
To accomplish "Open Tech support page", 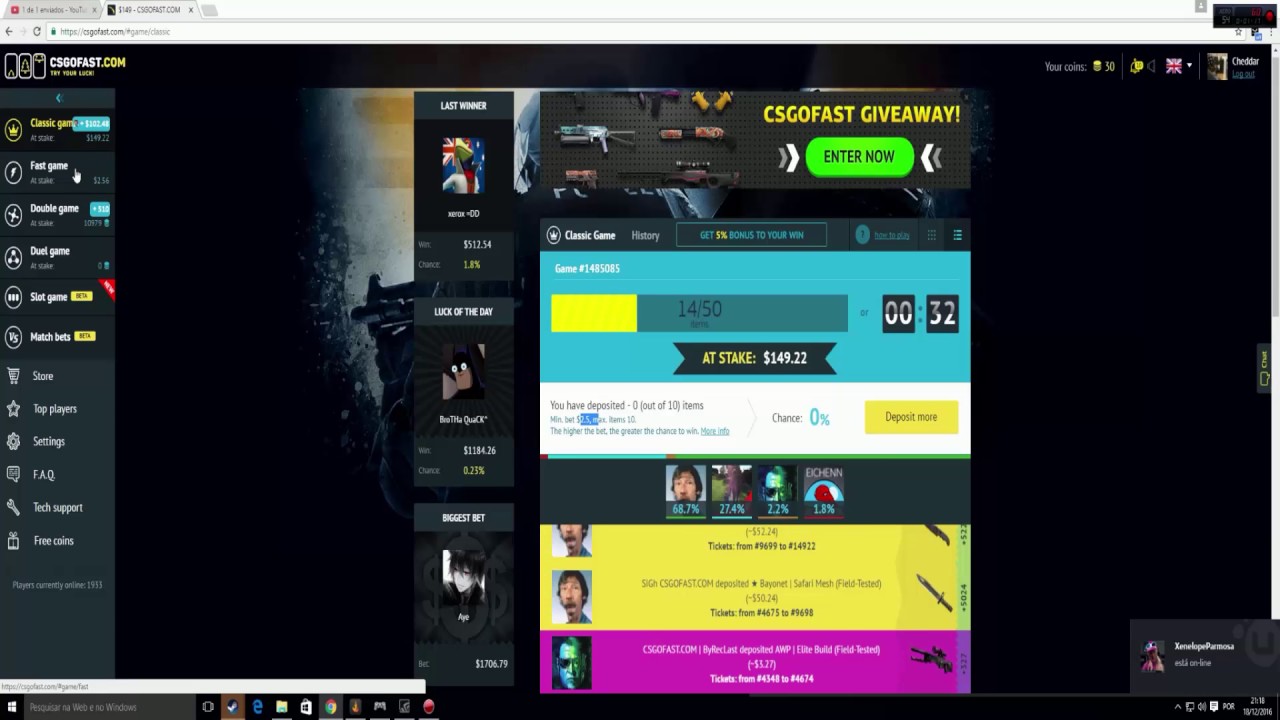I will tap(58, 507).
